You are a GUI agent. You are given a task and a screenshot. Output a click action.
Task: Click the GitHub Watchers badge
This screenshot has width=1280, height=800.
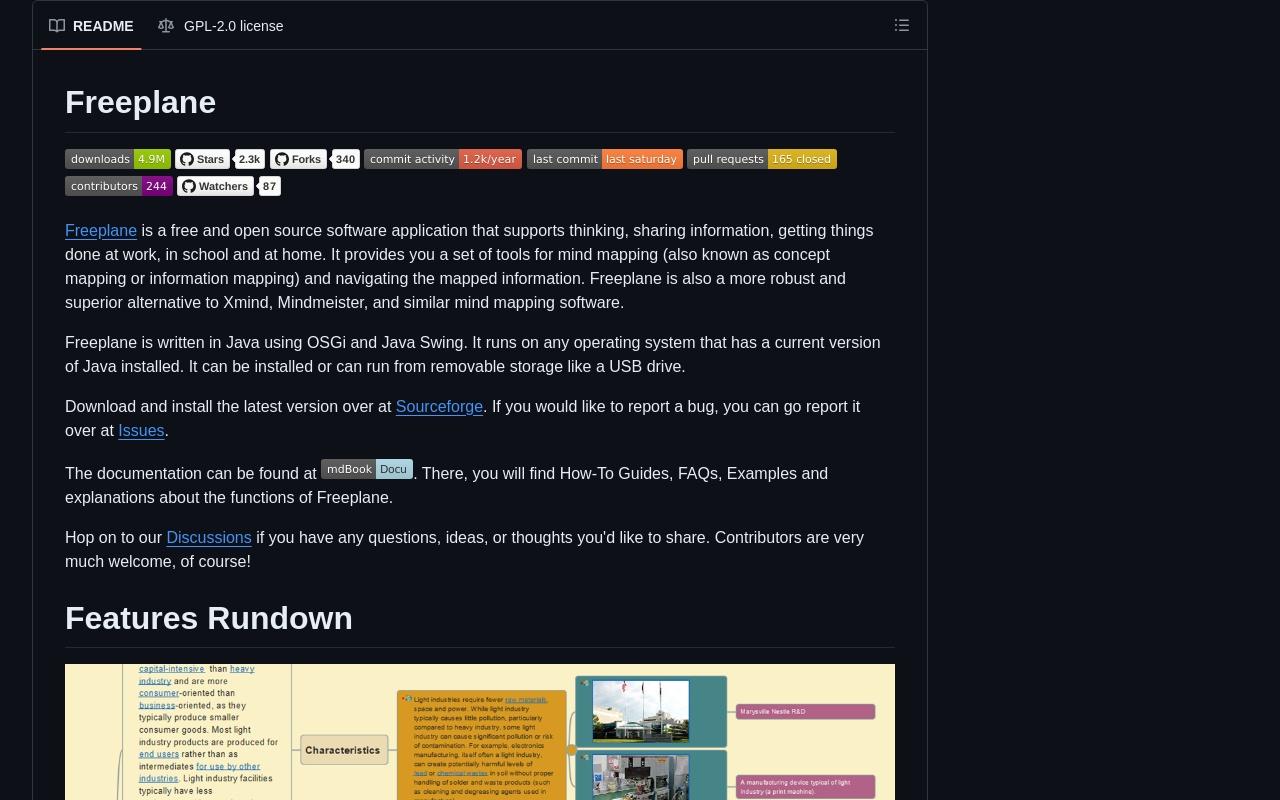pyautogui.click(x=215, y=186)
